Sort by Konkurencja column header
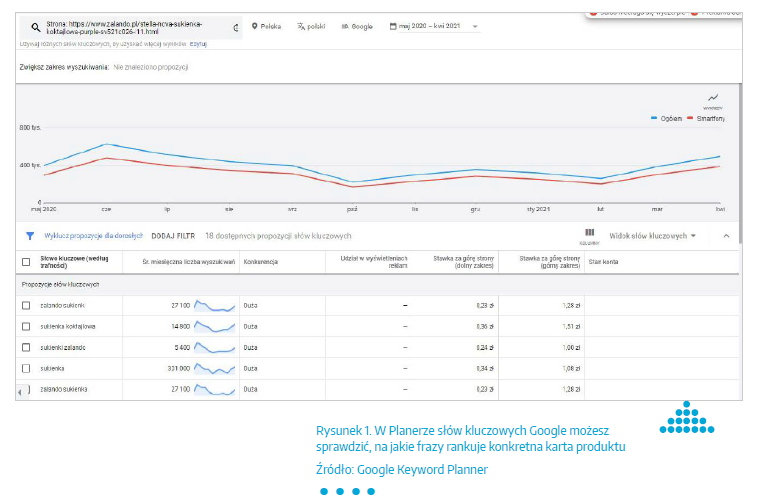 point(261,262)
